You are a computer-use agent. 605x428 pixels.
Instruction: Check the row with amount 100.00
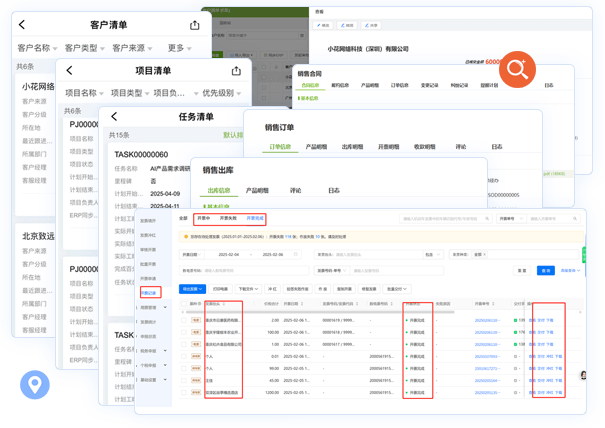click(x=184, y=332)
